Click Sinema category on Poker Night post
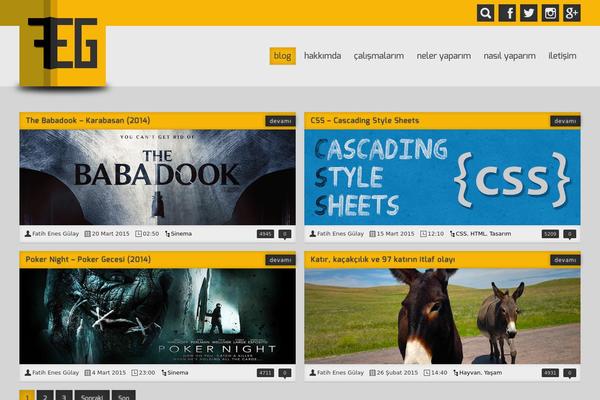Viewport: 600px width, 400px height. (178, 372)
